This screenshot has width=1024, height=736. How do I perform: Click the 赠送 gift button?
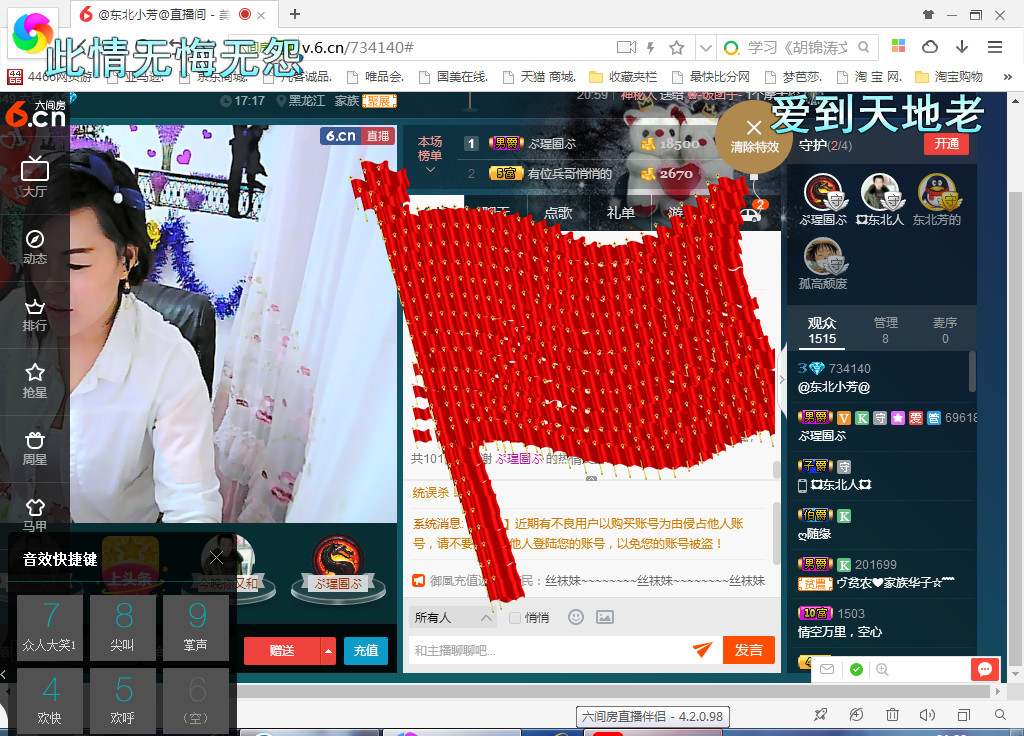pos(282,651)
